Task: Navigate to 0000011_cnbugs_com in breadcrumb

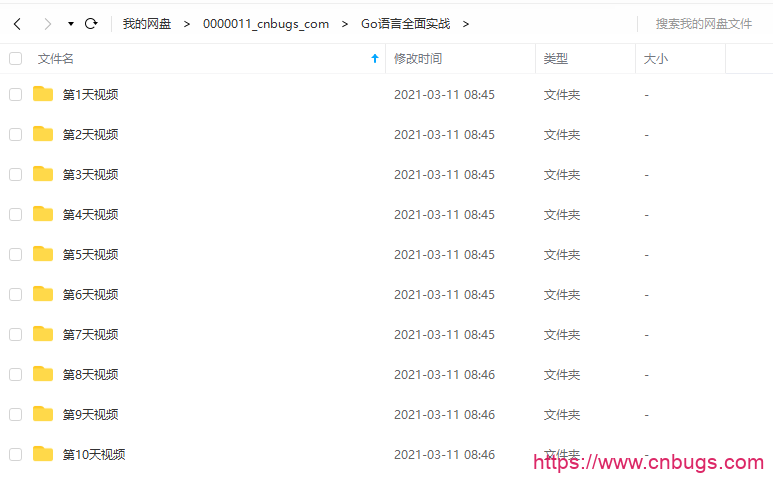Action: (266, 24)
